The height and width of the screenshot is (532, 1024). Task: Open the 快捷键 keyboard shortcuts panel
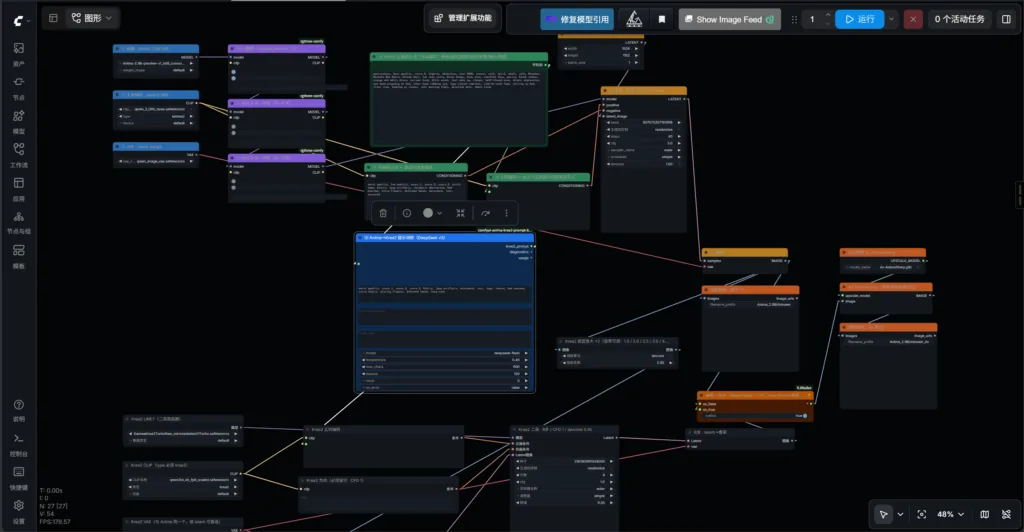18,478
